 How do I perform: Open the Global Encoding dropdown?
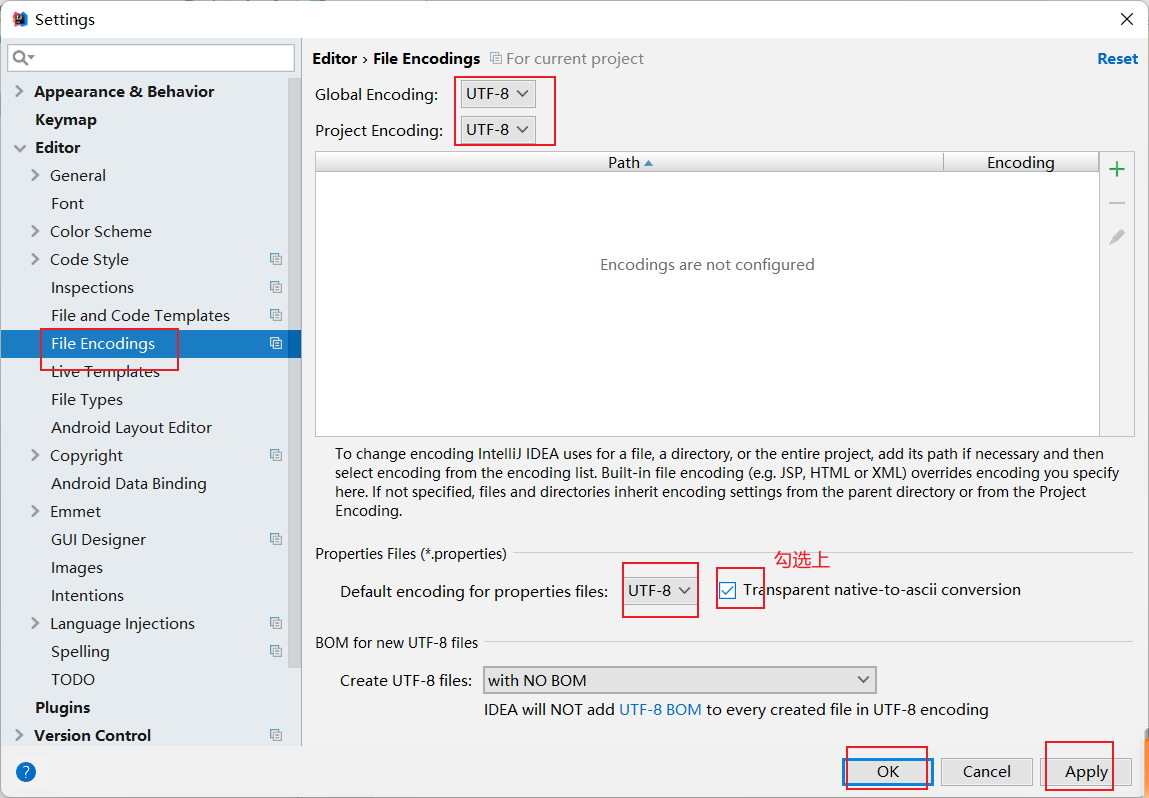coord(498,94)
